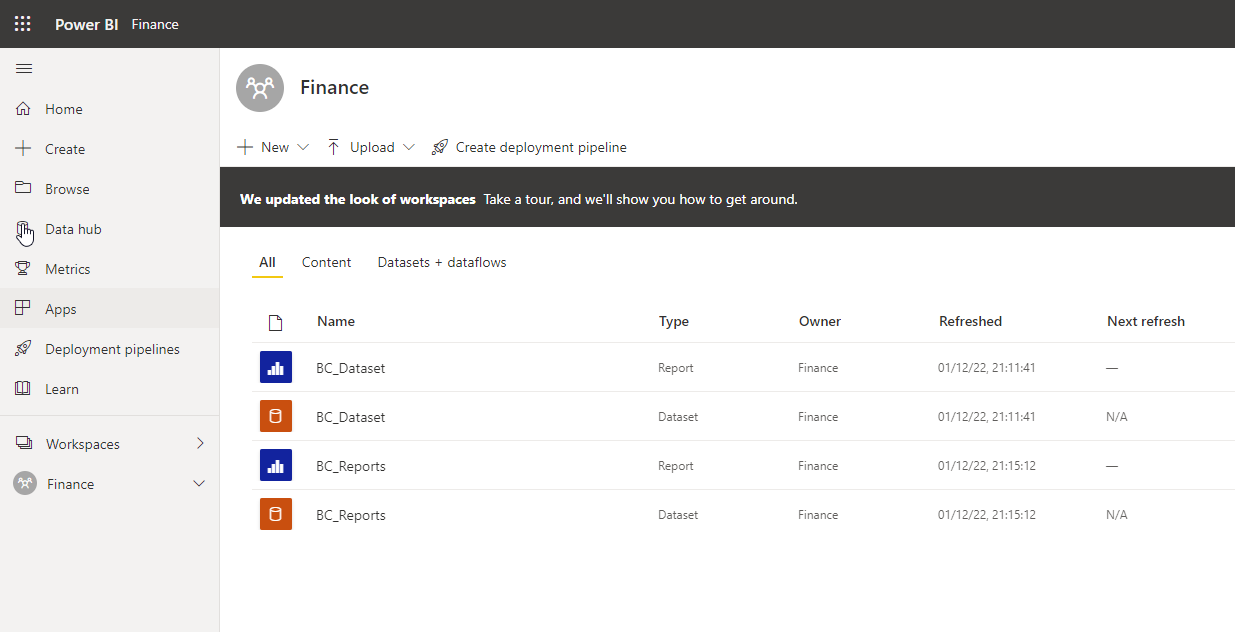Collapse the navigation pane hamburger icon
Viewport: 1235px width, 632px height.
coord(24,69)
